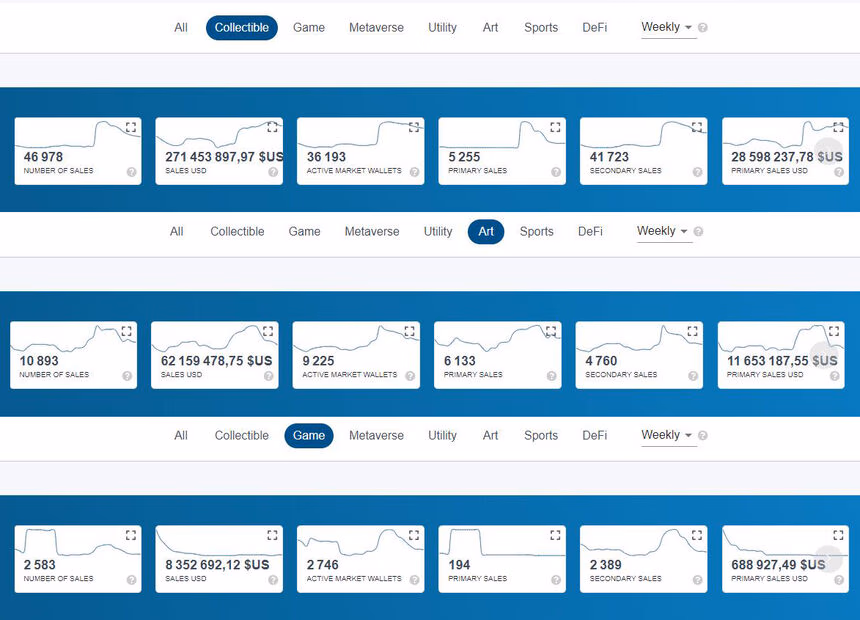Click the highlighted Game category tab
Image resolution: width=860 pixels, height=620 pixels.
point(309,436)
